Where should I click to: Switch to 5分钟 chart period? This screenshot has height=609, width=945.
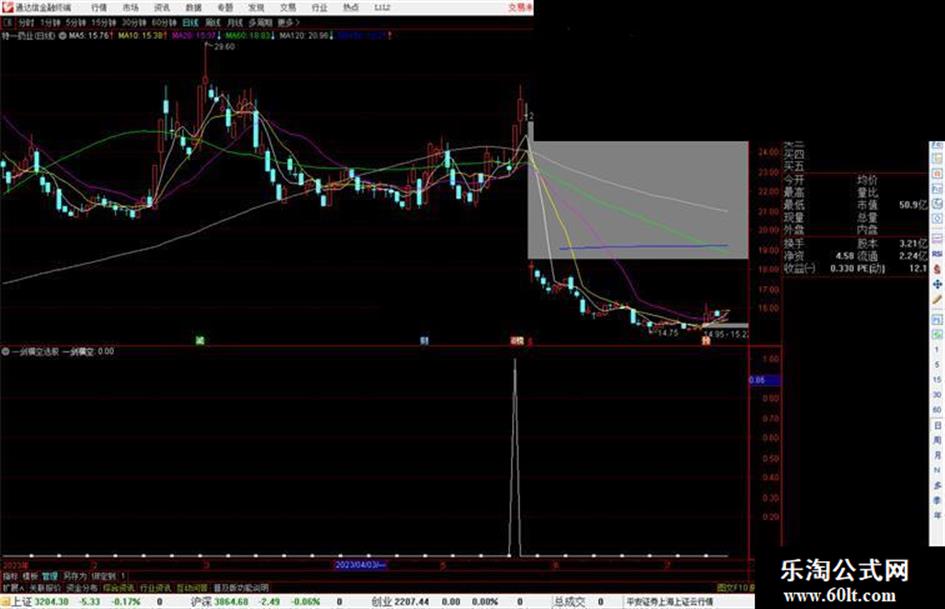click(76, 22)
